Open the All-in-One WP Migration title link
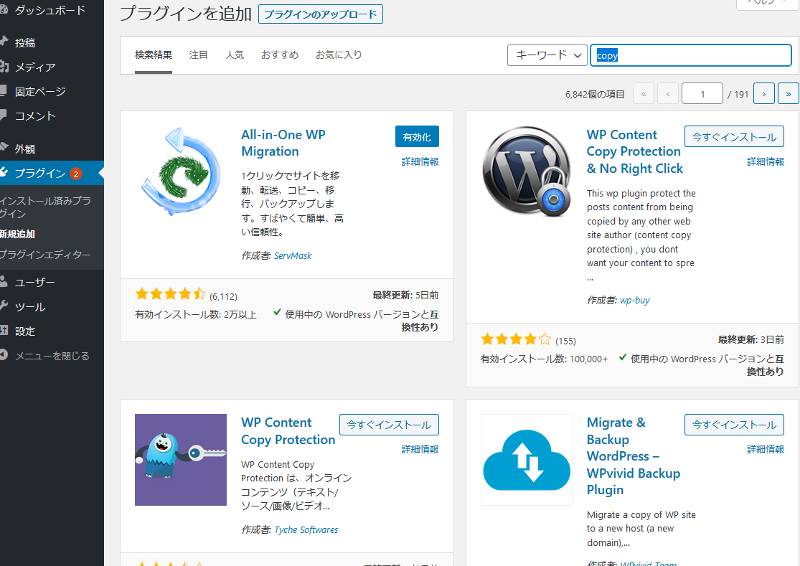This screenshot has width=800, height=566. click(x=283, y=143)
